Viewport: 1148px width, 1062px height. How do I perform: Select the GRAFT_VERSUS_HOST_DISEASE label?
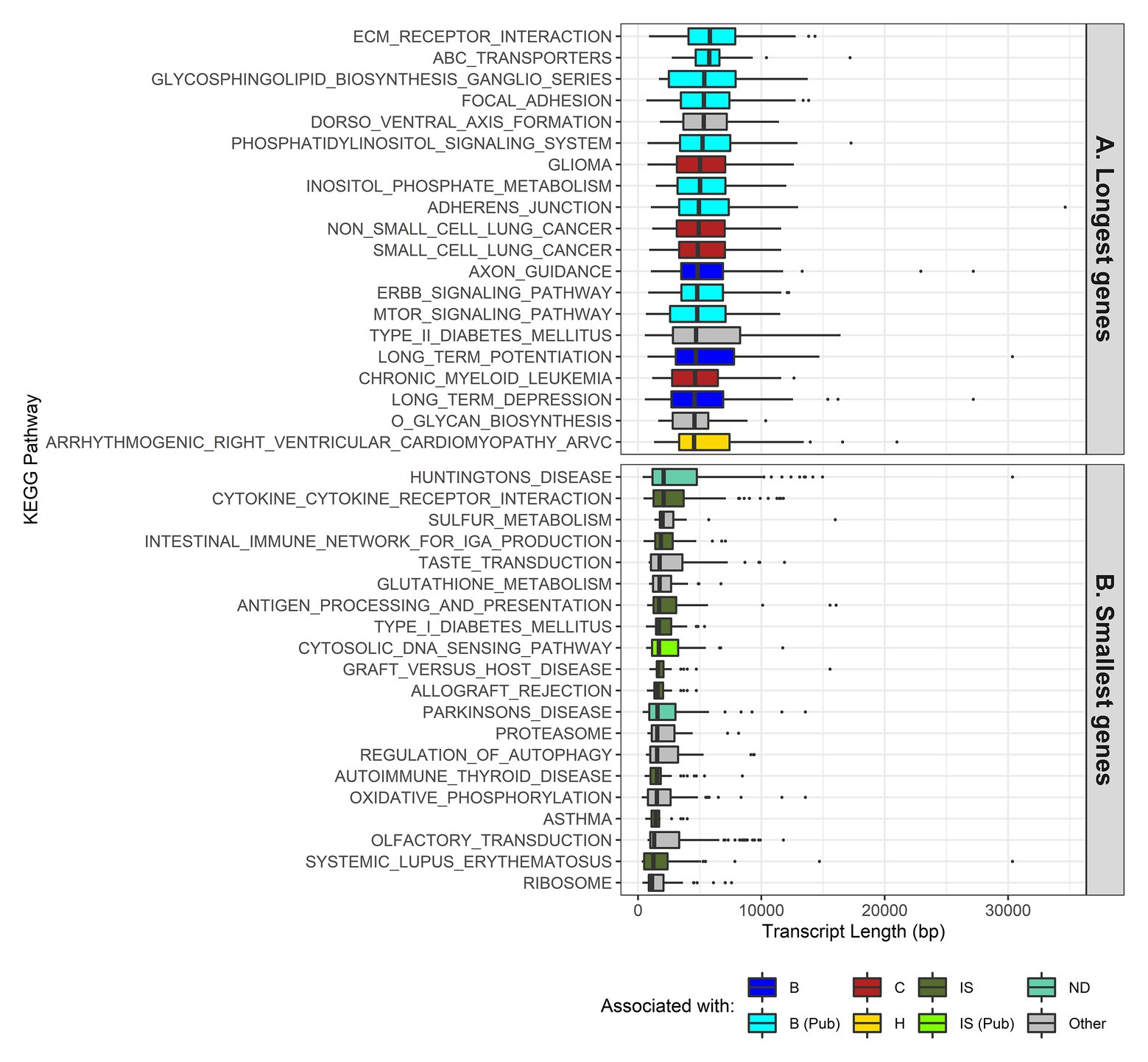point(478,670)
